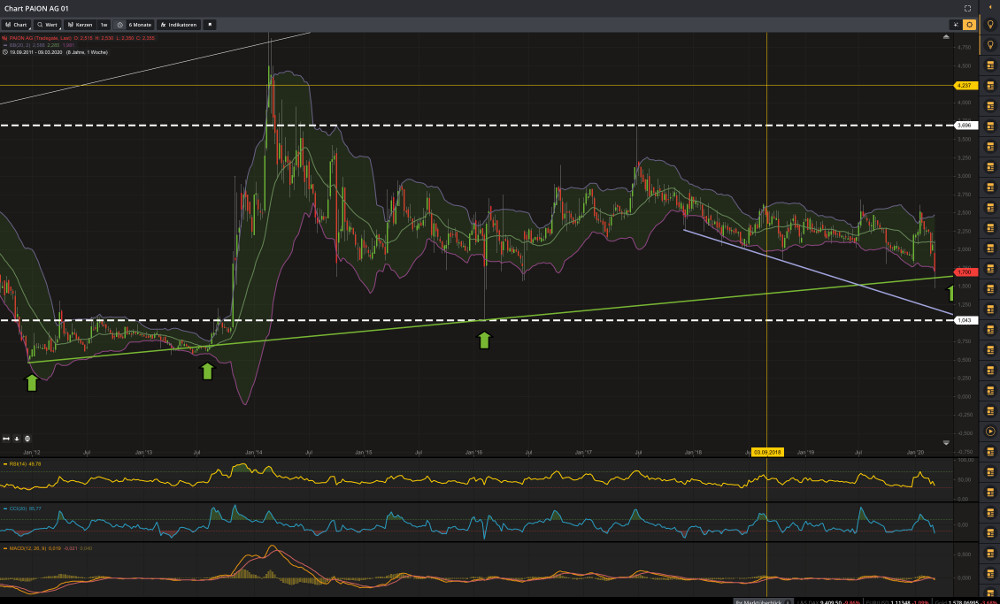Click the green arrow marker near Jul 2013
The width and height of the screenshot is (1000, 604).
tap(207, 371)
